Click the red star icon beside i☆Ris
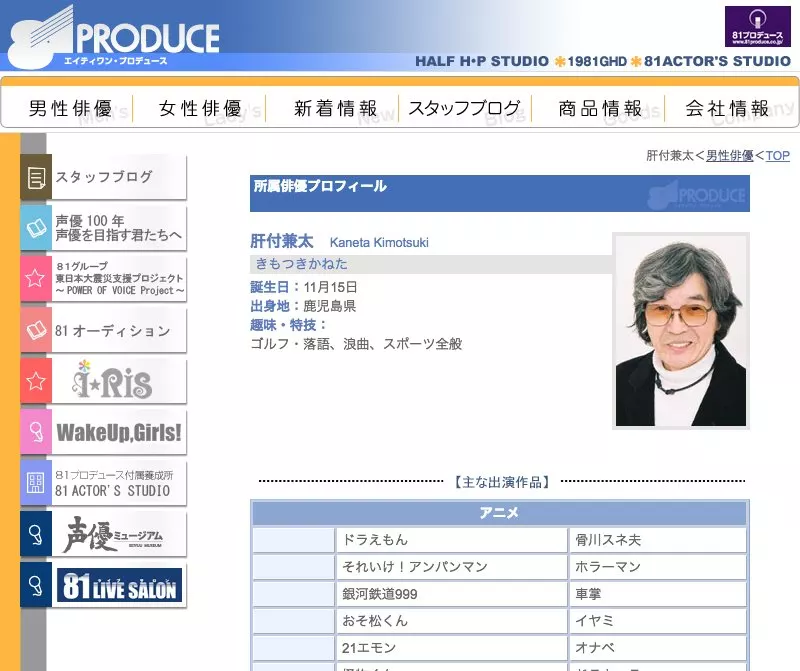The width and height of the screenshot is (800, 671). coord(36,381)
